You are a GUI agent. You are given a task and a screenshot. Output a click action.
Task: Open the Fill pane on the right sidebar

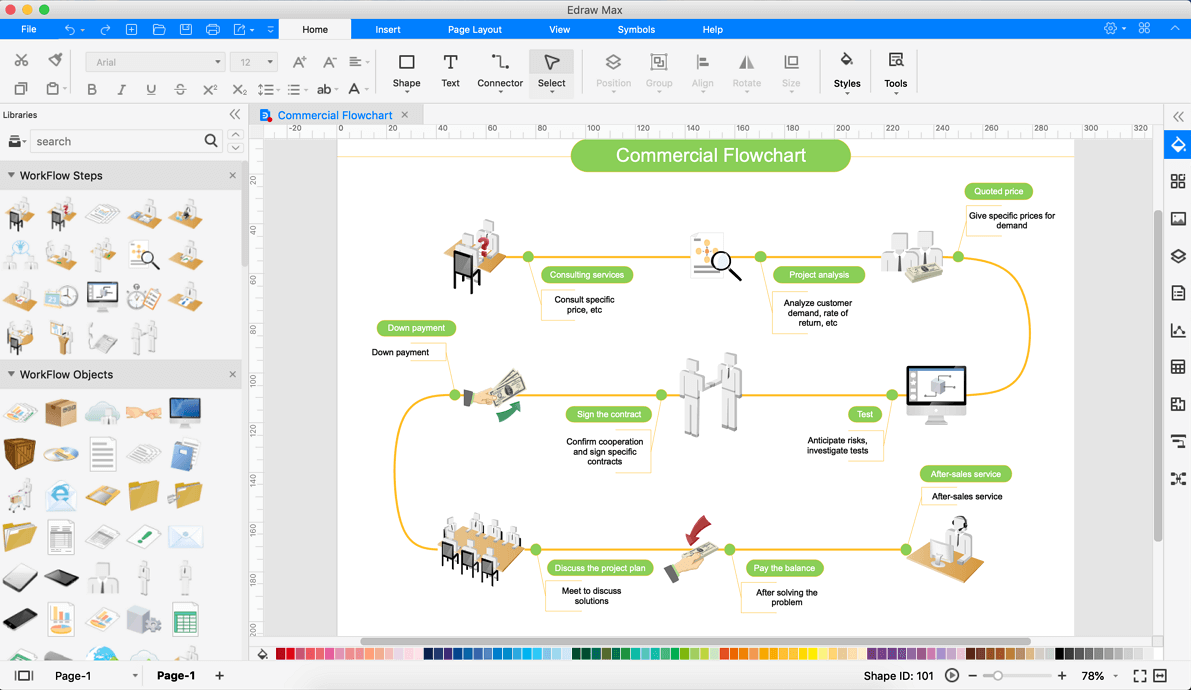pos(1177,144)
